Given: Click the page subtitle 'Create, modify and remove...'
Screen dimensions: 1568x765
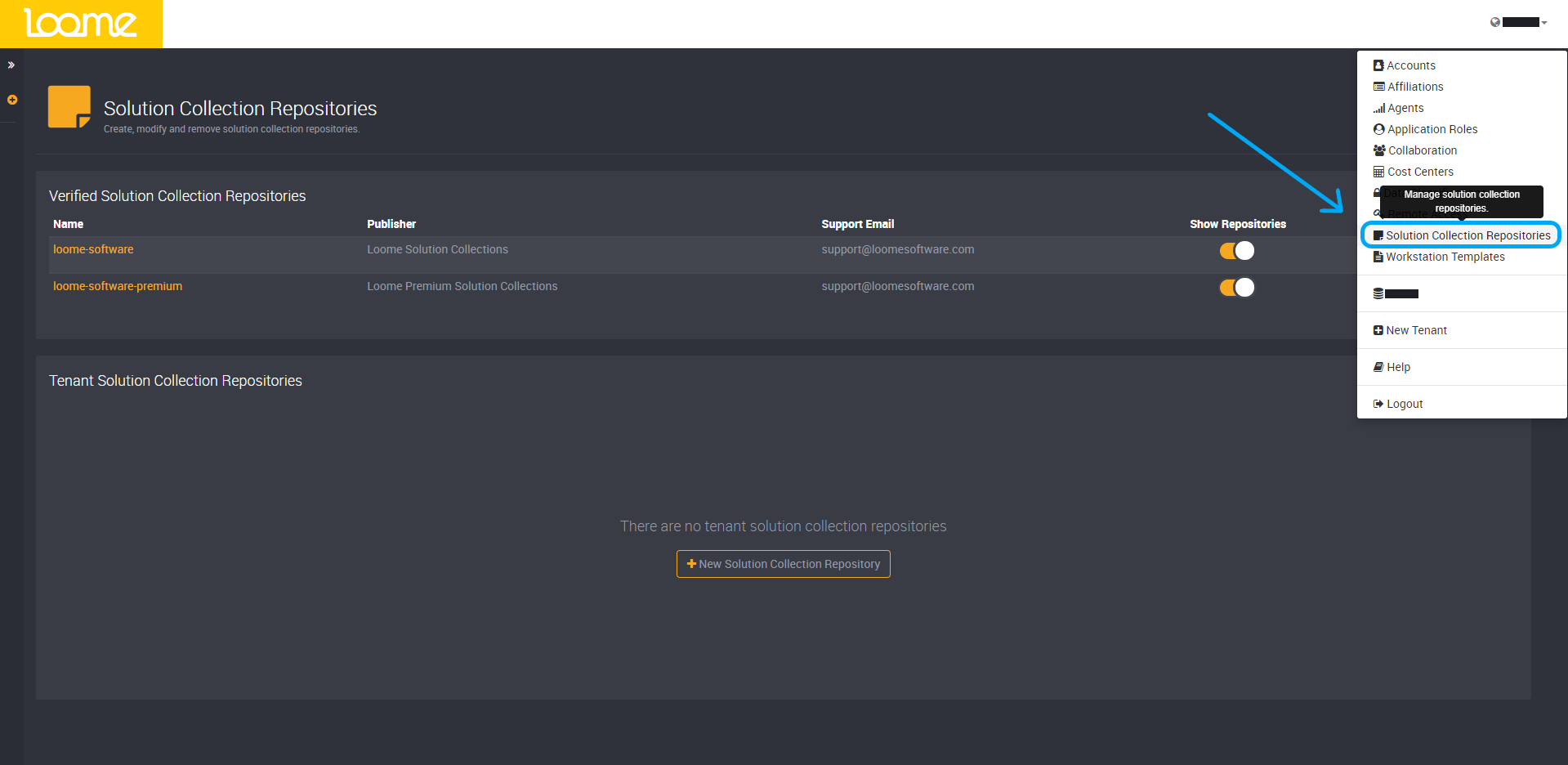Looking at the screenshot, I should [x=231, y=129].
